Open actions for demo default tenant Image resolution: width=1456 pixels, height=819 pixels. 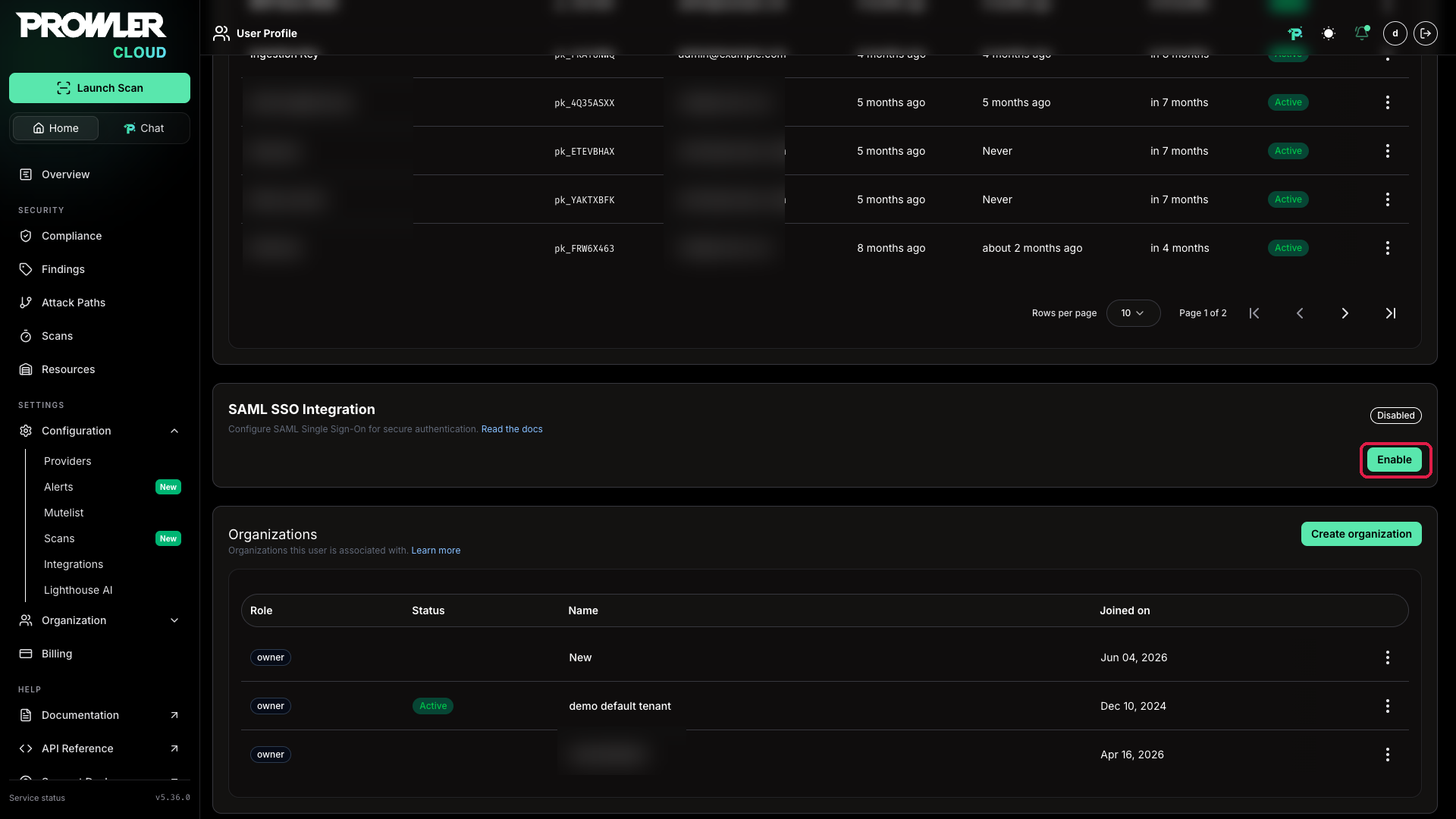(x=1388, y=706)
